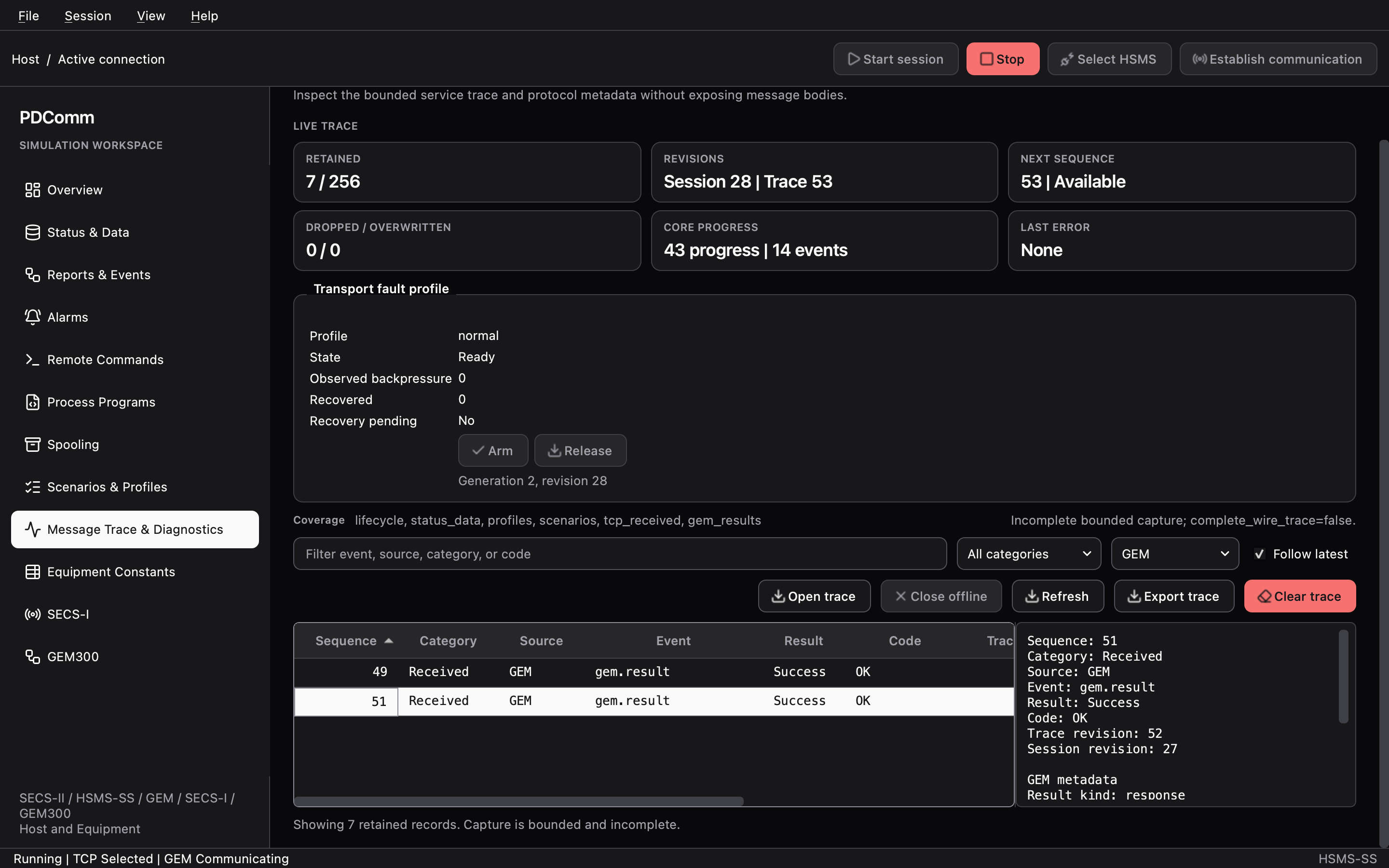The height and width of the screenshot is (868, 1389).
Task: Select trace row with sequence 49
Action: tap(654, 672)
